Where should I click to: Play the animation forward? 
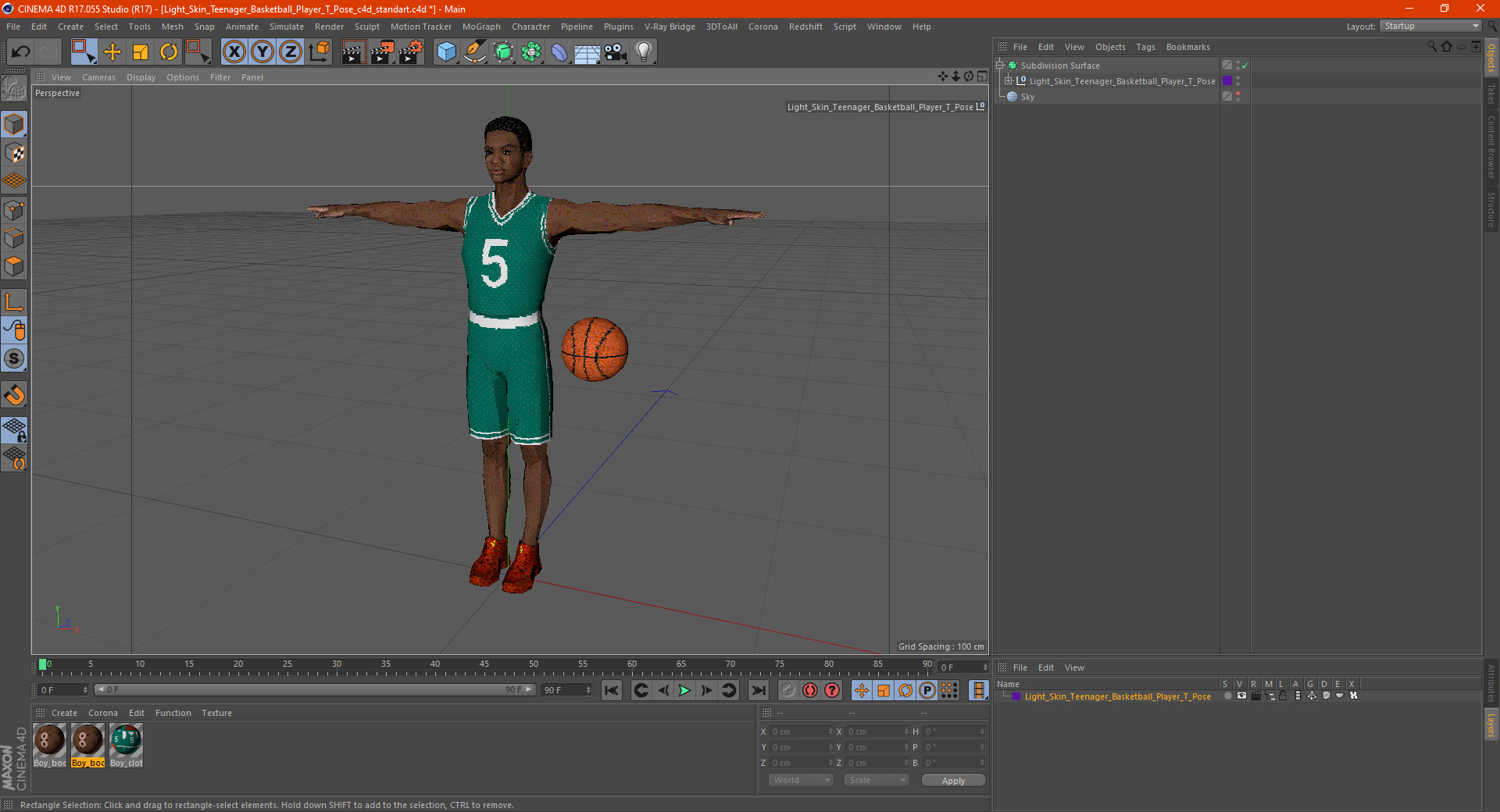tap(684, 690)
